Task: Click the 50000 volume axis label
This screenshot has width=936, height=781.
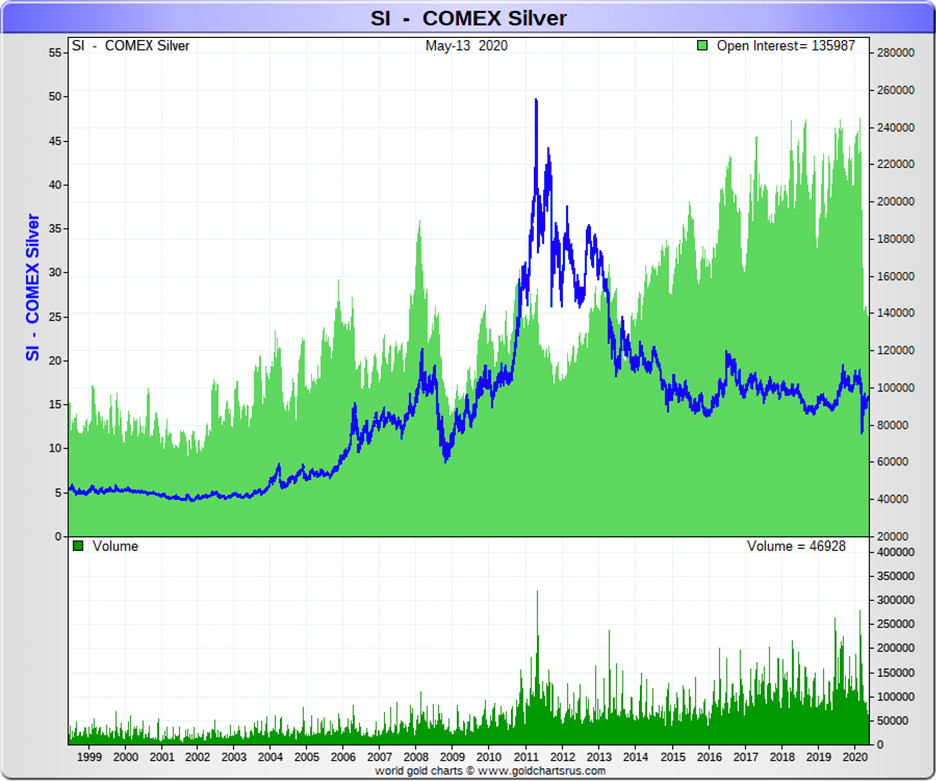Action: click(x=892, y=721)
